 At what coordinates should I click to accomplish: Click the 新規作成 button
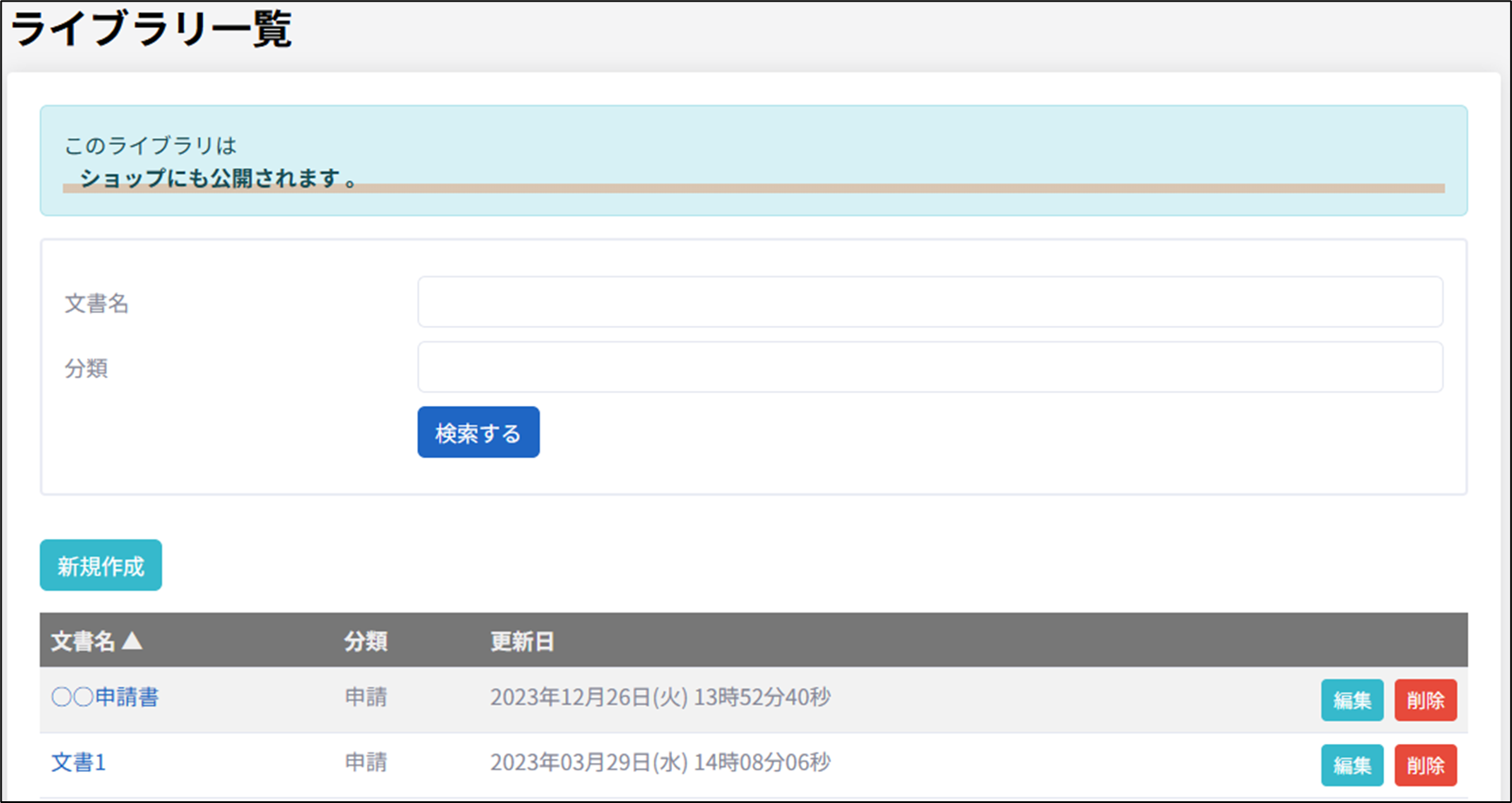(101, 566)
